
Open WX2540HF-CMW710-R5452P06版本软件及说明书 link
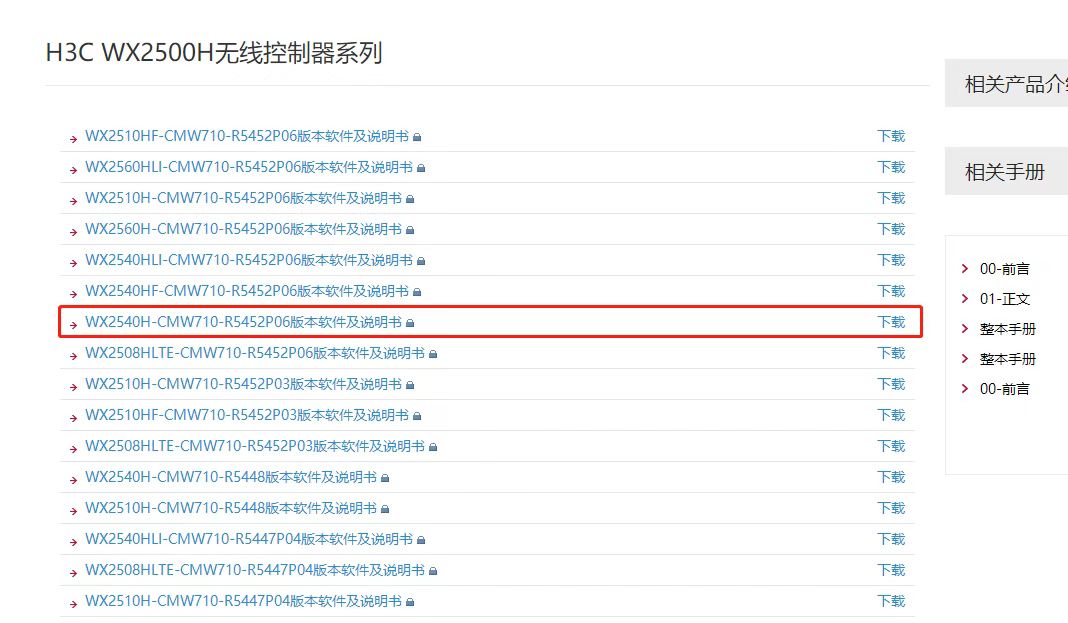247,291
